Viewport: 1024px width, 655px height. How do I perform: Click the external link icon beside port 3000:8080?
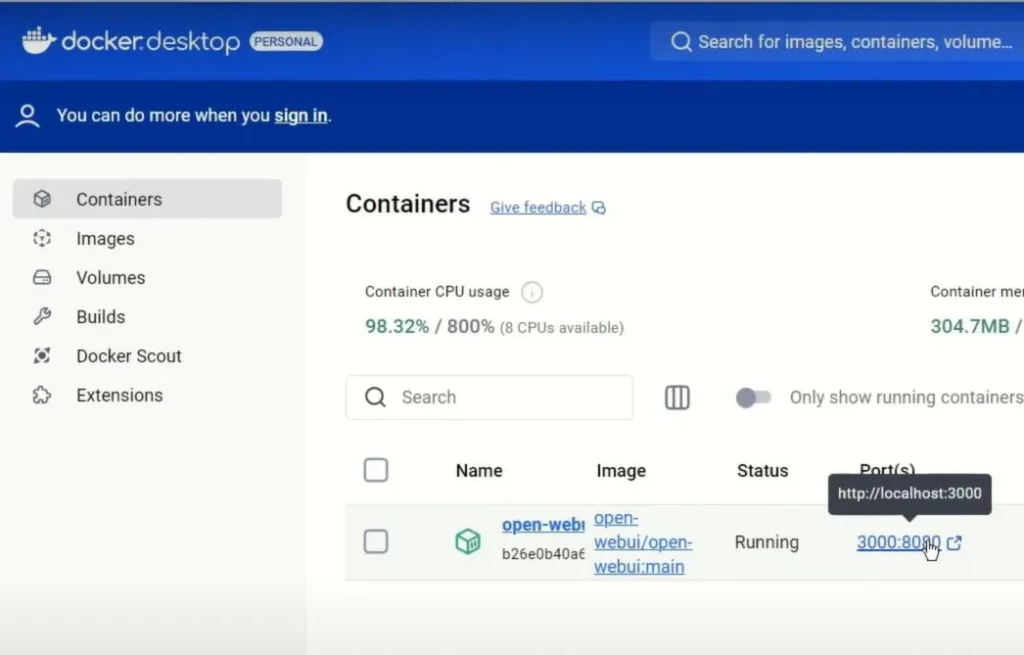coord(954,543)
